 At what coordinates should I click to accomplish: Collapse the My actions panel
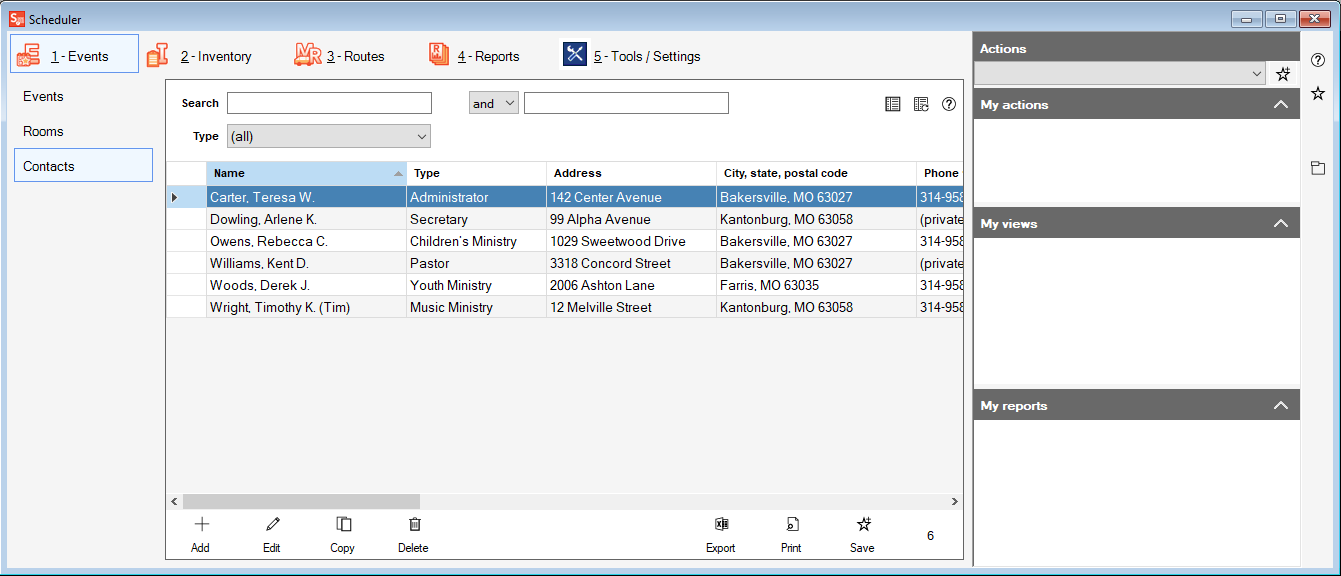tap(1281, 105)
